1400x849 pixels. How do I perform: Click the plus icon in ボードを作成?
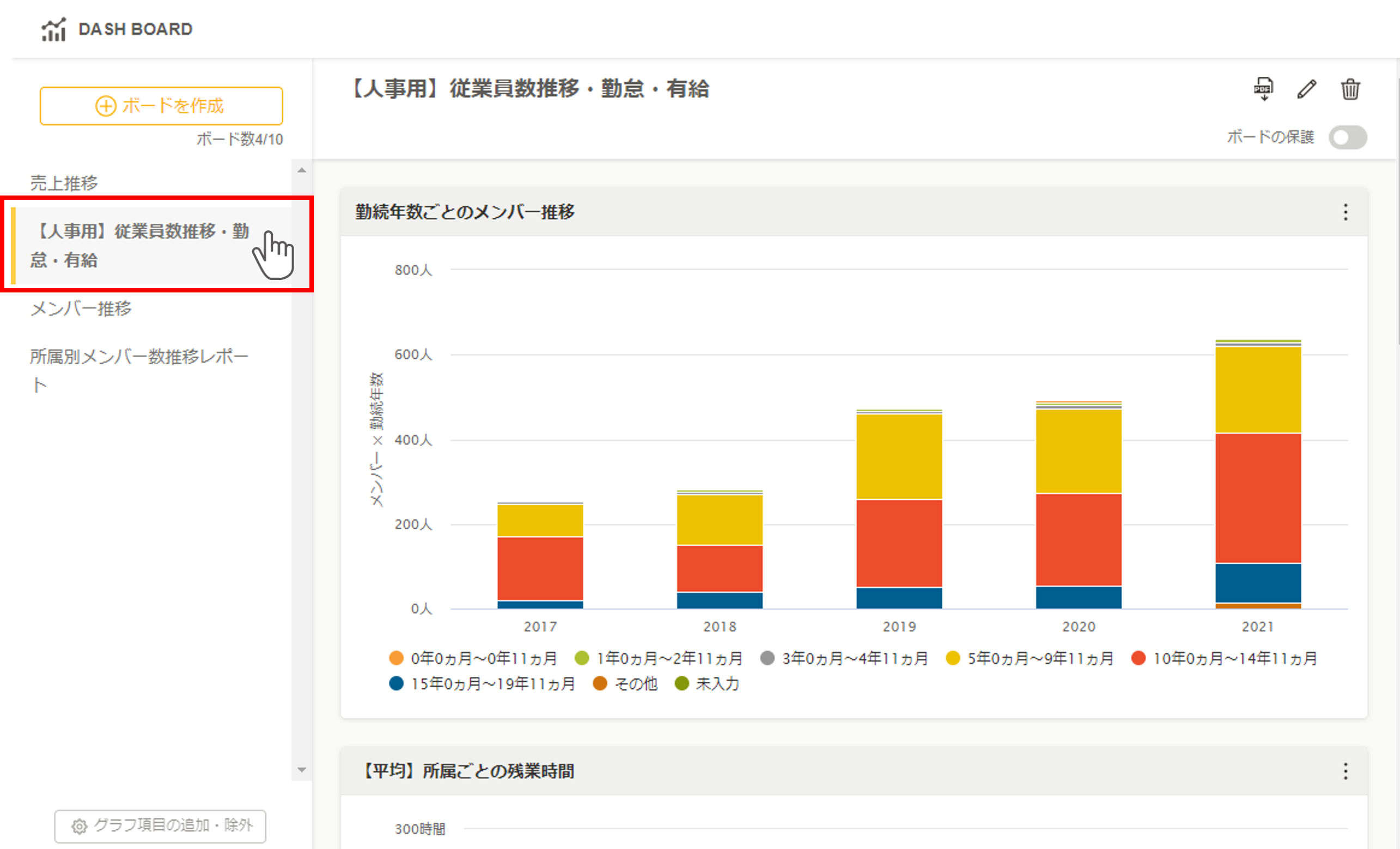106,106
